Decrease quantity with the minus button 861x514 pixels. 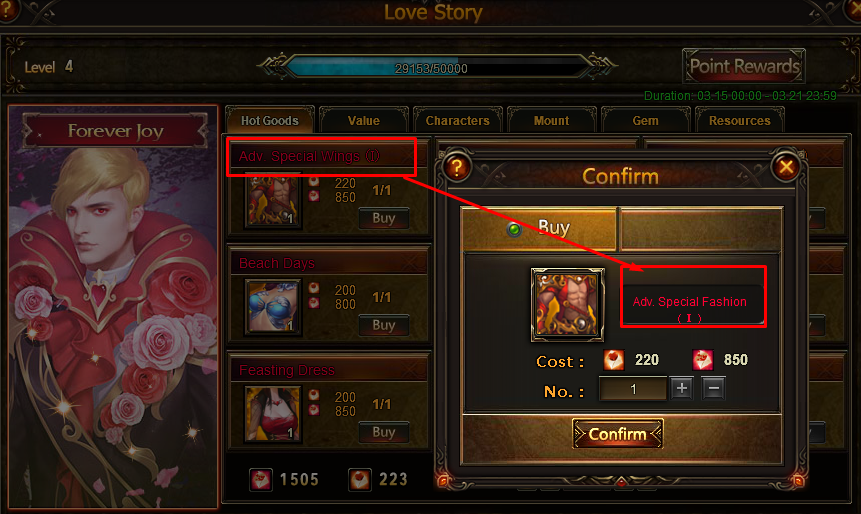pyautogui.click(x=713, y=389)
